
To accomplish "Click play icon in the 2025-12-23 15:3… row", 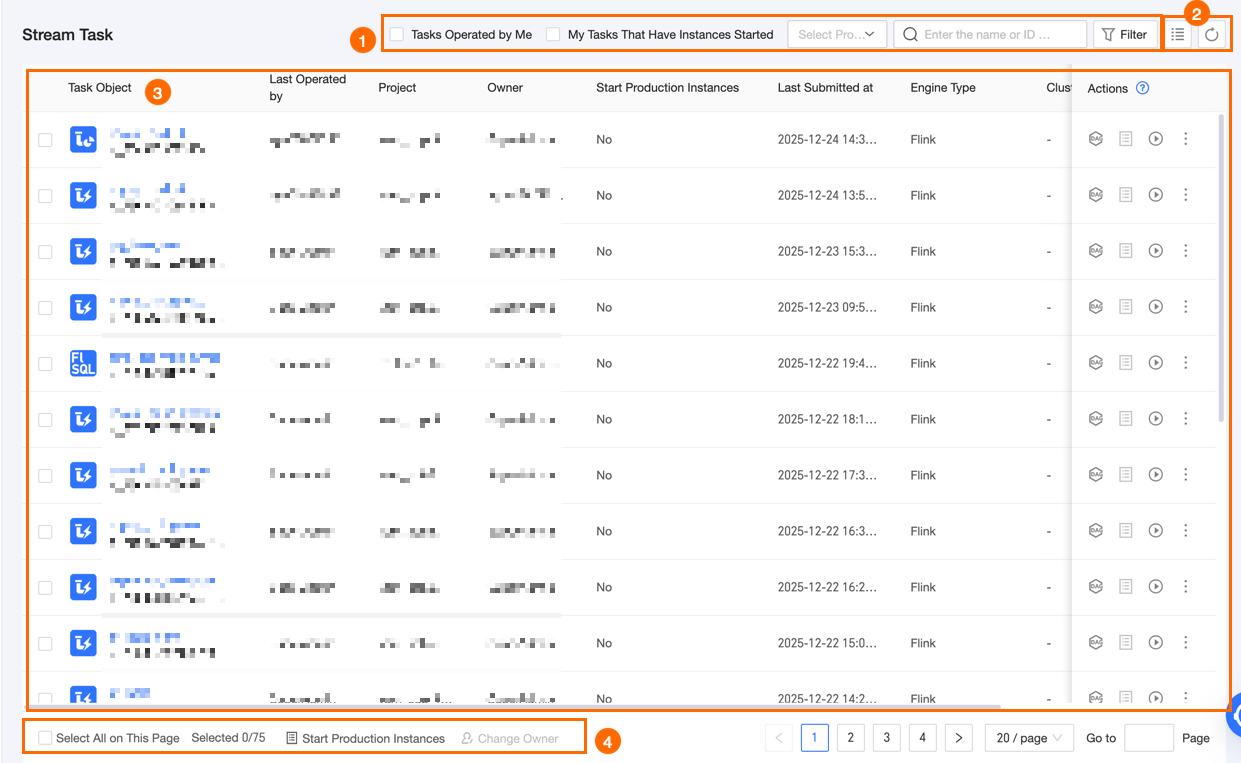I will pos(1156,251).
